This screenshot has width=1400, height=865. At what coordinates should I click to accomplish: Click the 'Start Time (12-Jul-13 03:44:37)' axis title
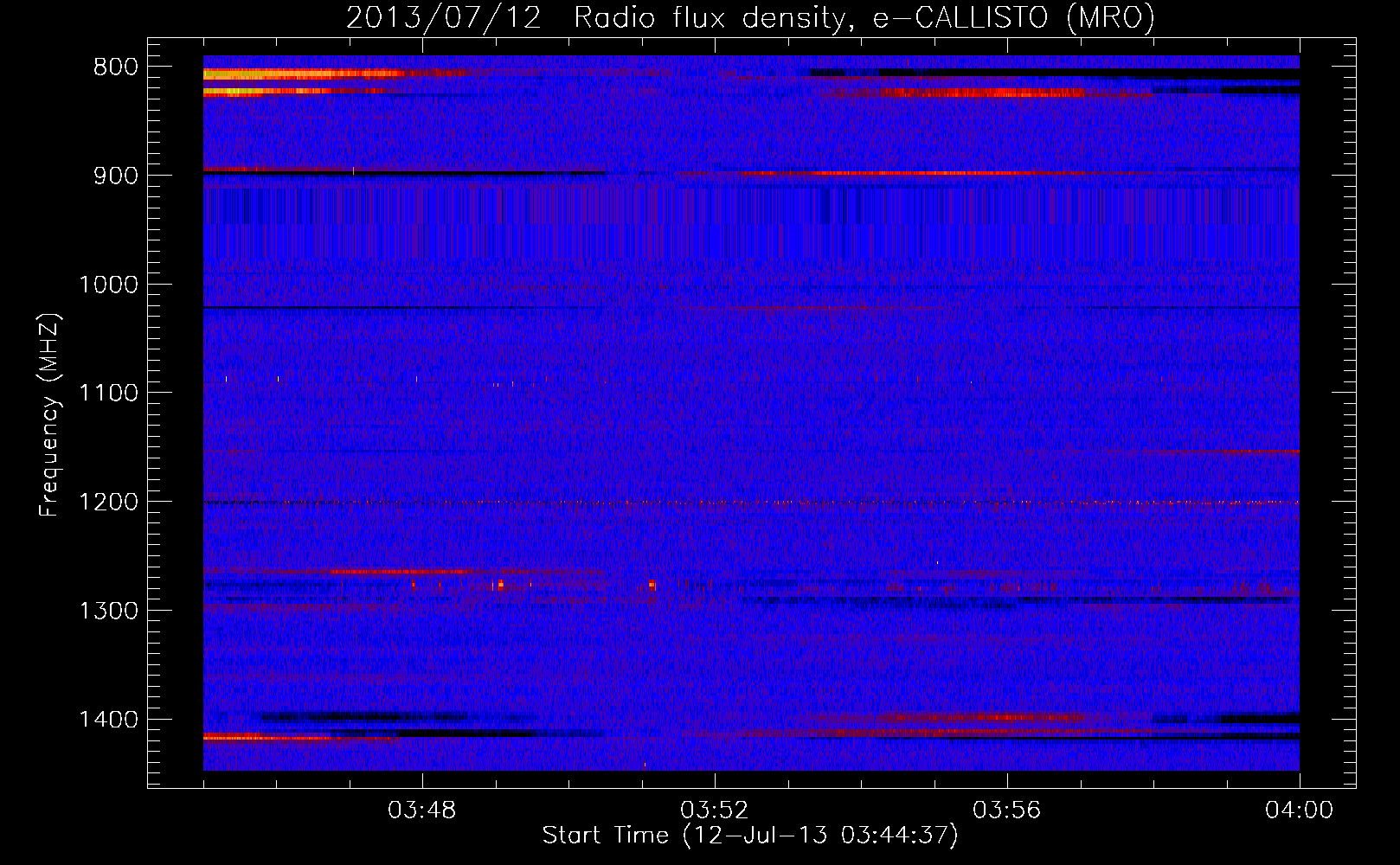point(750,836)
